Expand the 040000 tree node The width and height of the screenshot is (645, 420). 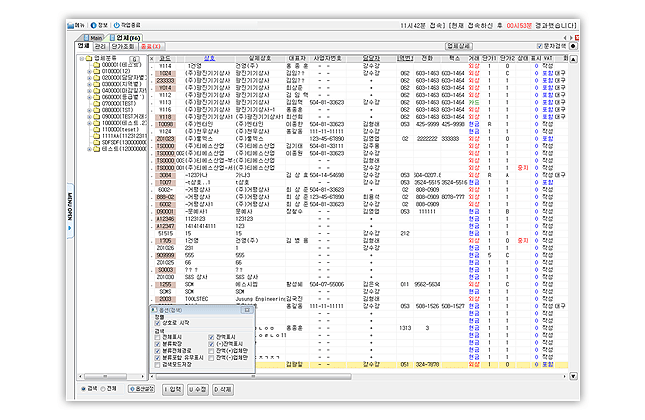[89, 90]
